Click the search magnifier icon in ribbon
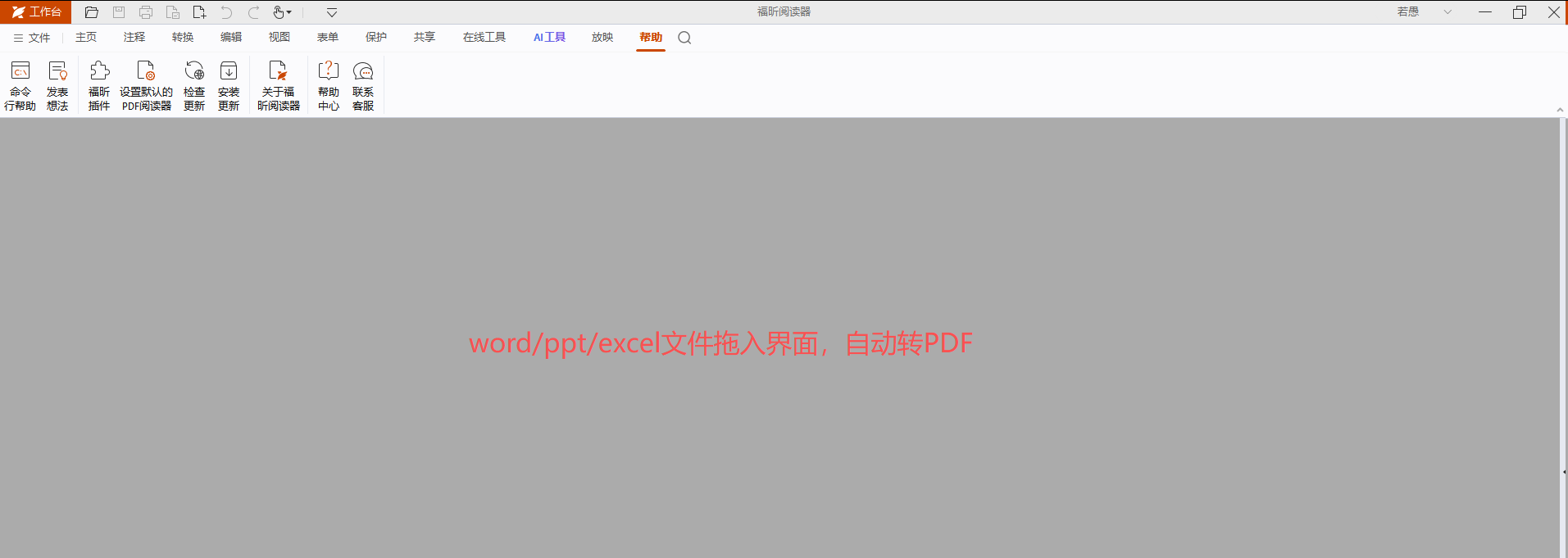1568x558 pixels. (684, 38)
